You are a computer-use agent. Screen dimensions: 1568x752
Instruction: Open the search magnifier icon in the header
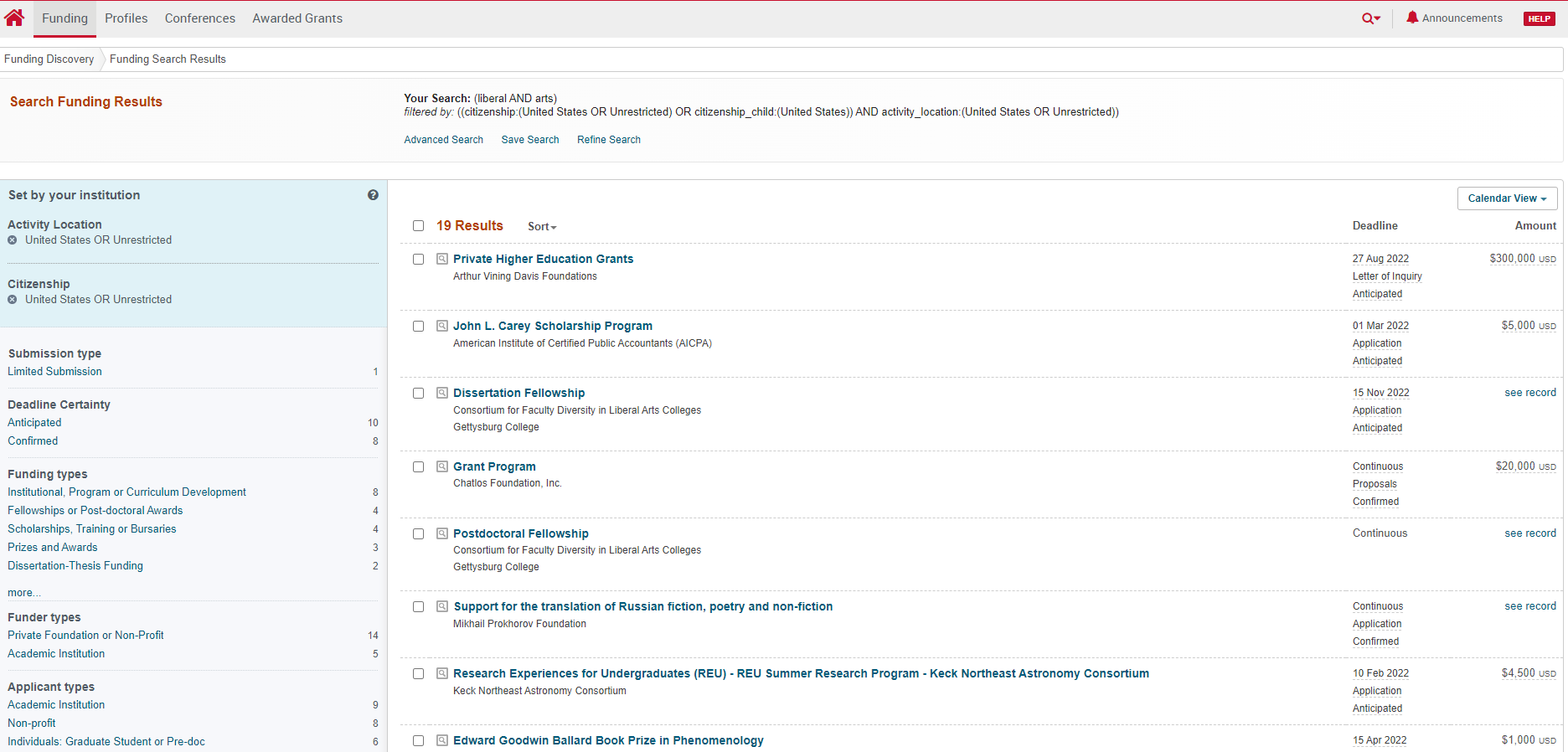pos(1369,18)
